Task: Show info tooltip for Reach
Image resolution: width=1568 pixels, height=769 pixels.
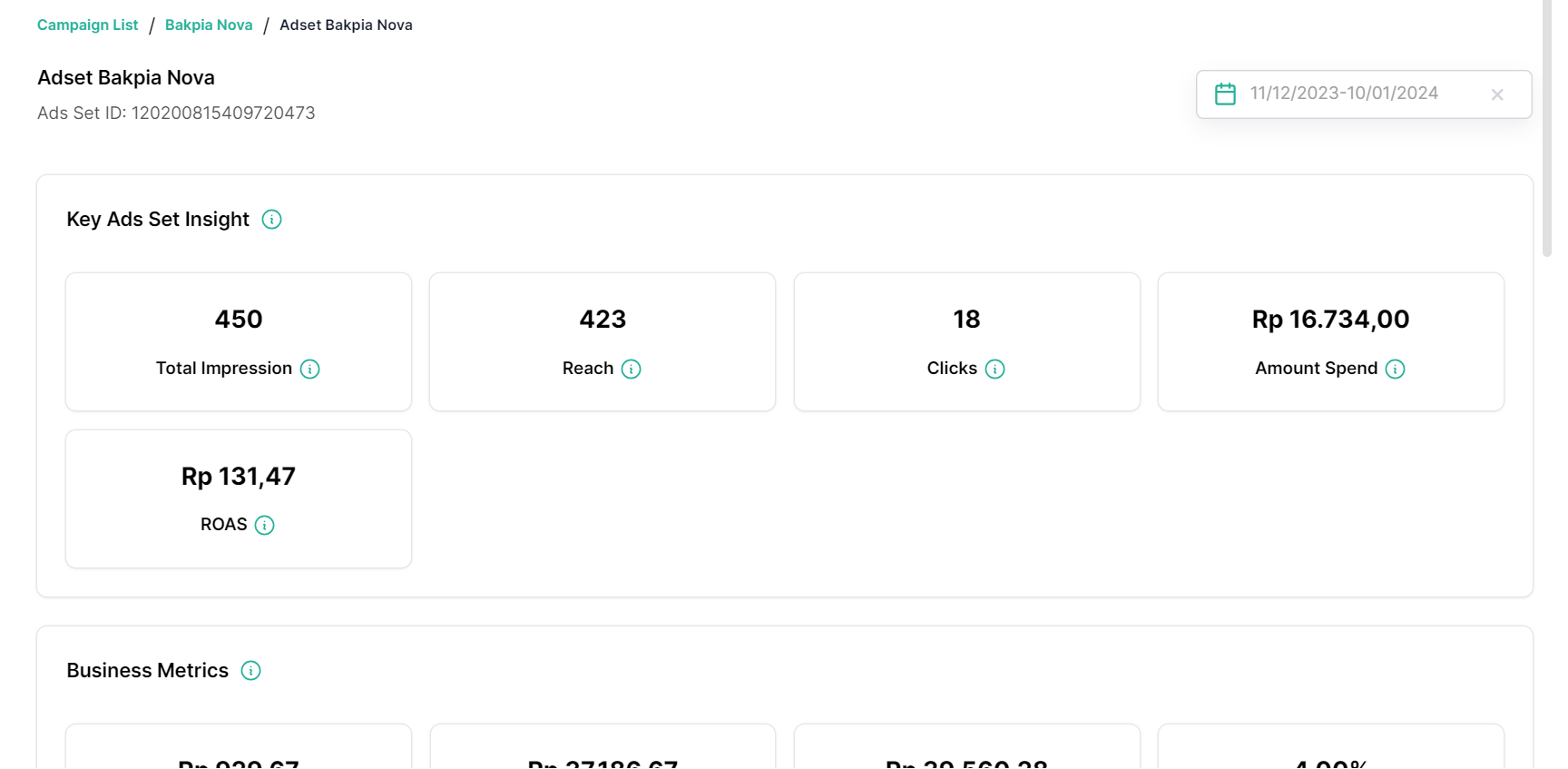Action: [631, 369]
